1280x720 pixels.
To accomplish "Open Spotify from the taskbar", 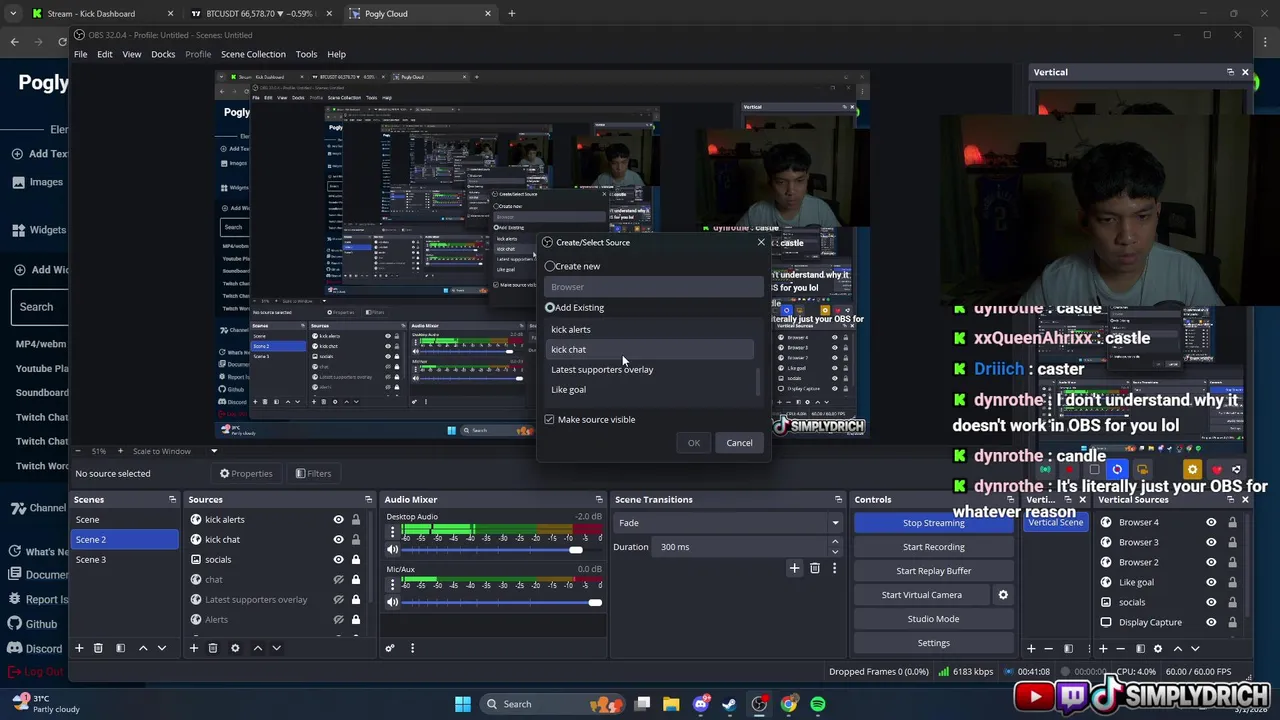I will (x=818, y=704).
